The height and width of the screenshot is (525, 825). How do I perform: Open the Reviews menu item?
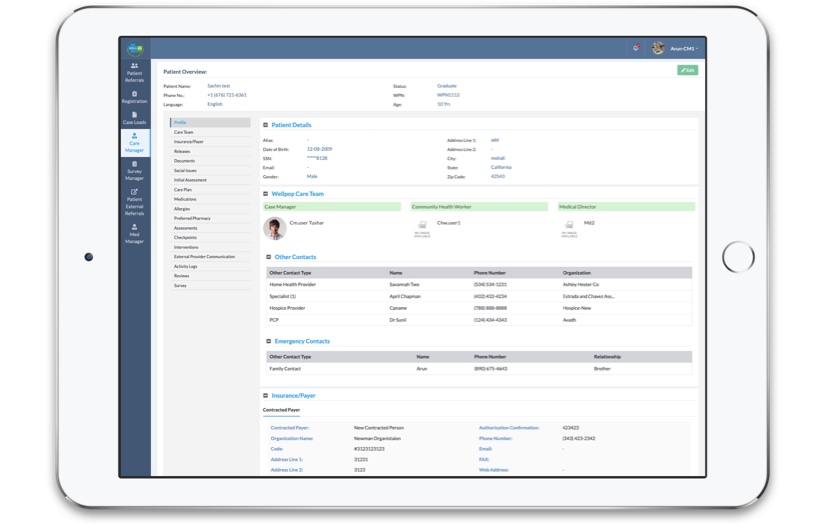click(210, 276)
